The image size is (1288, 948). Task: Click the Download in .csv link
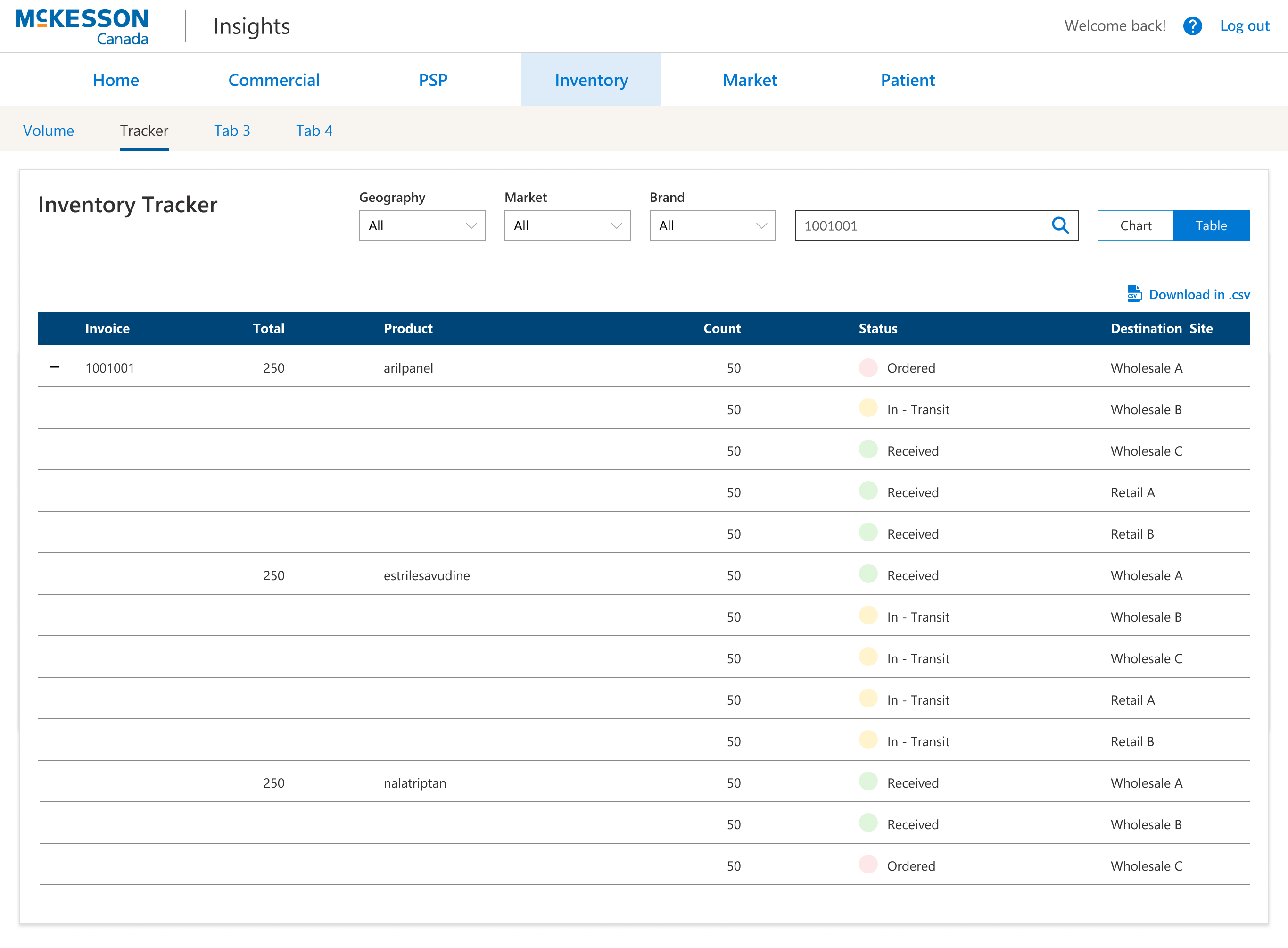1198,294
